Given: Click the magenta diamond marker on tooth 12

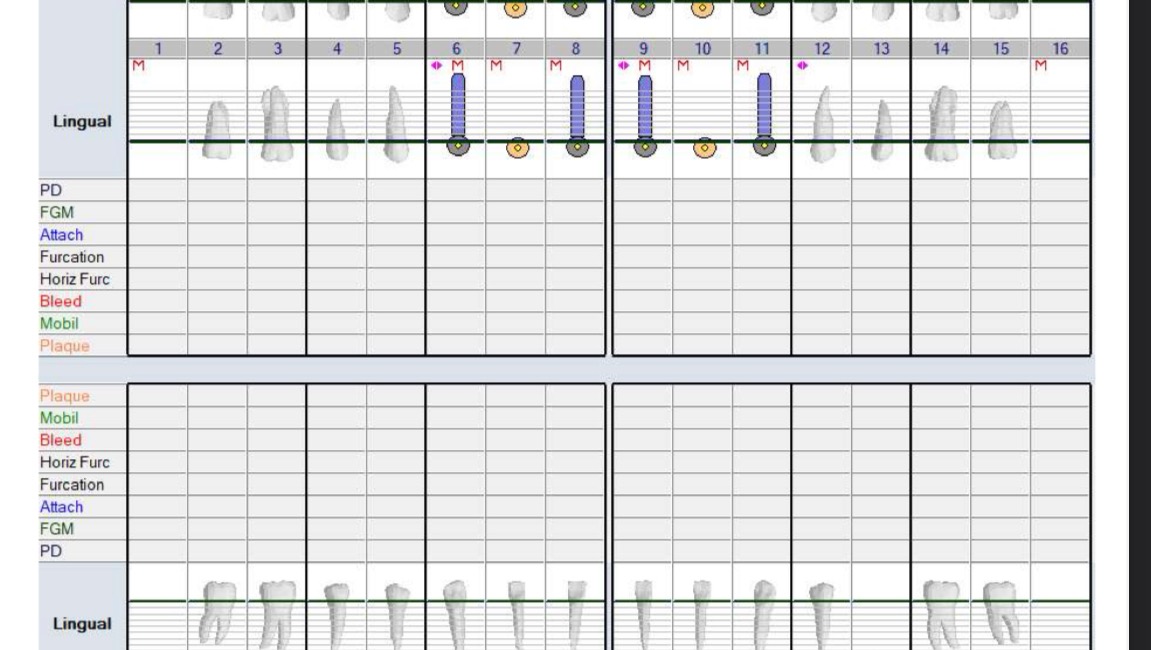Looking at the screenshot, I should [802, 65].
